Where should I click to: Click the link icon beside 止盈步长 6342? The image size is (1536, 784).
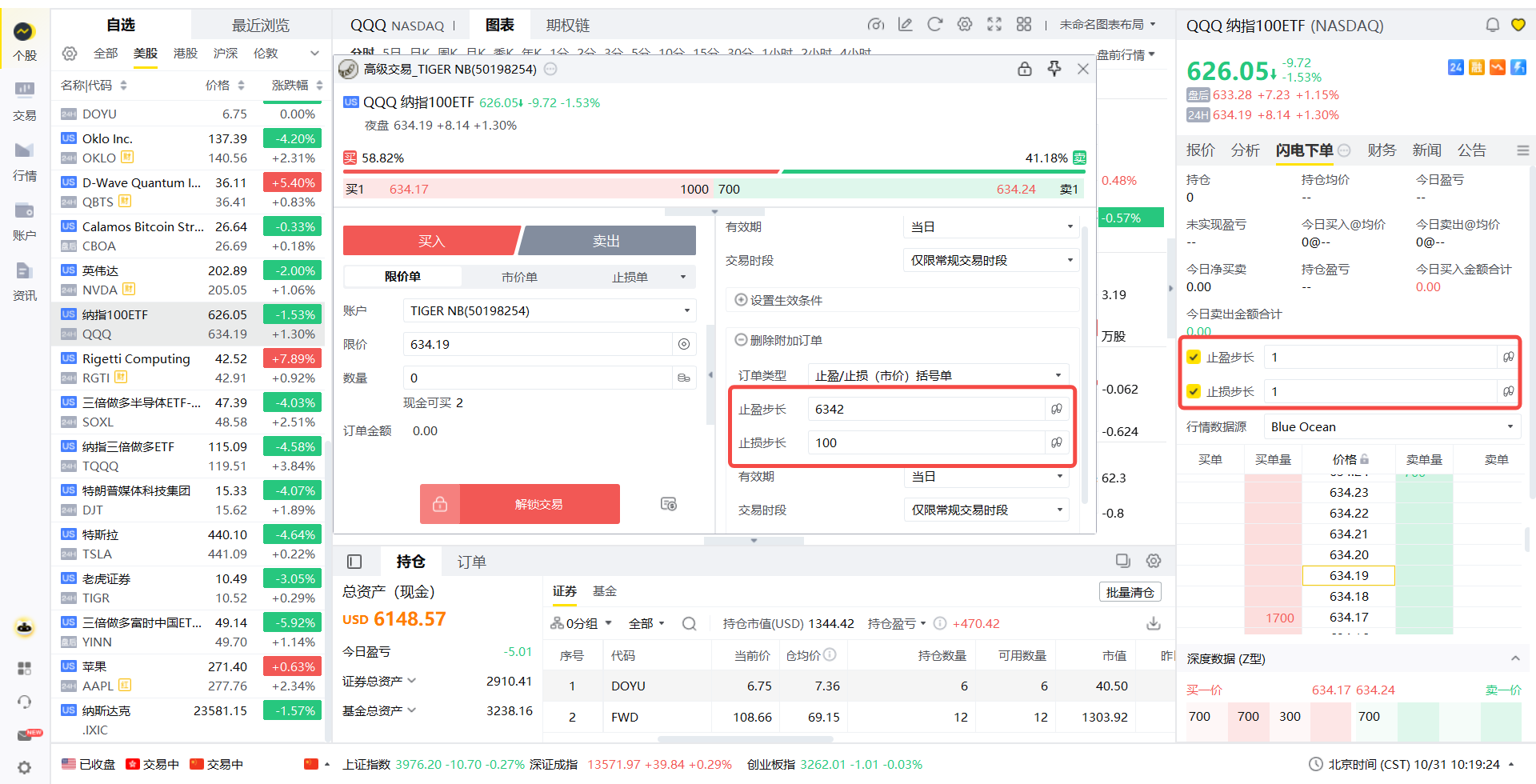pos(1057,409)
